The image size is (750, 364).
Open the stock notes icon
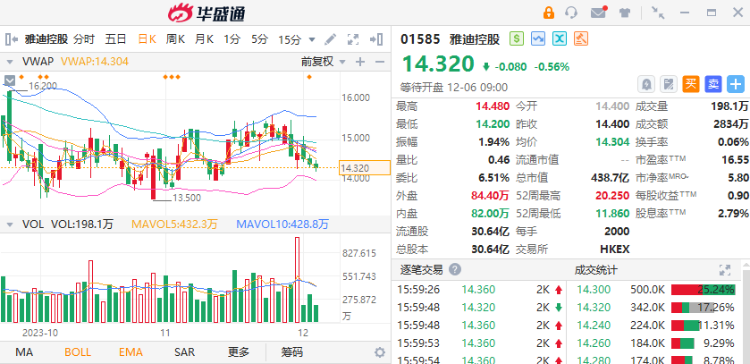668,84
